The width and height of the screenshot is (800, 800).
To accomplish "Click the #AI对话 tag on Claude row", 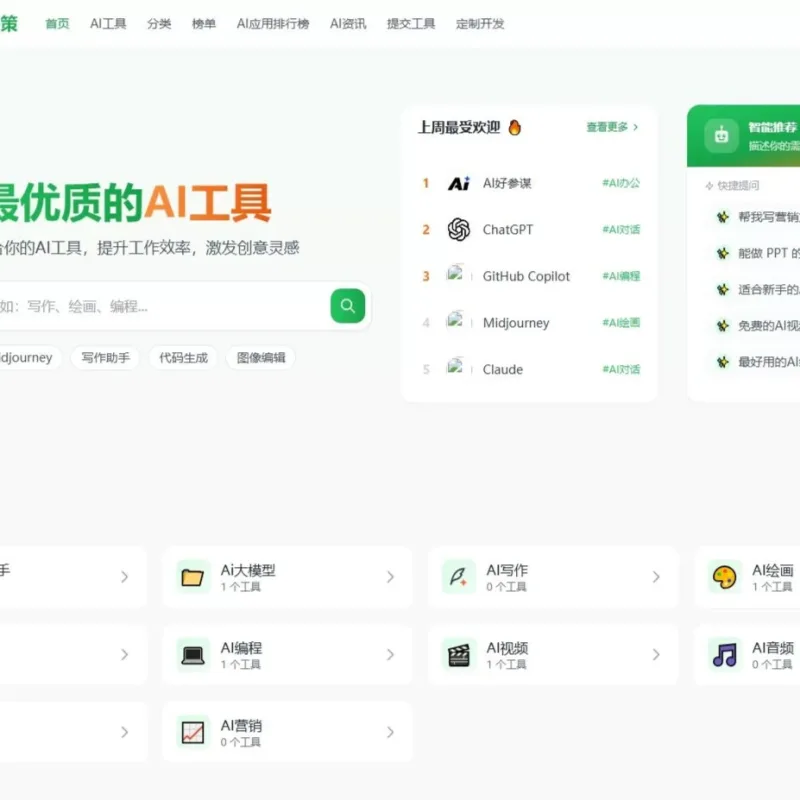I will tap(621, 369).
